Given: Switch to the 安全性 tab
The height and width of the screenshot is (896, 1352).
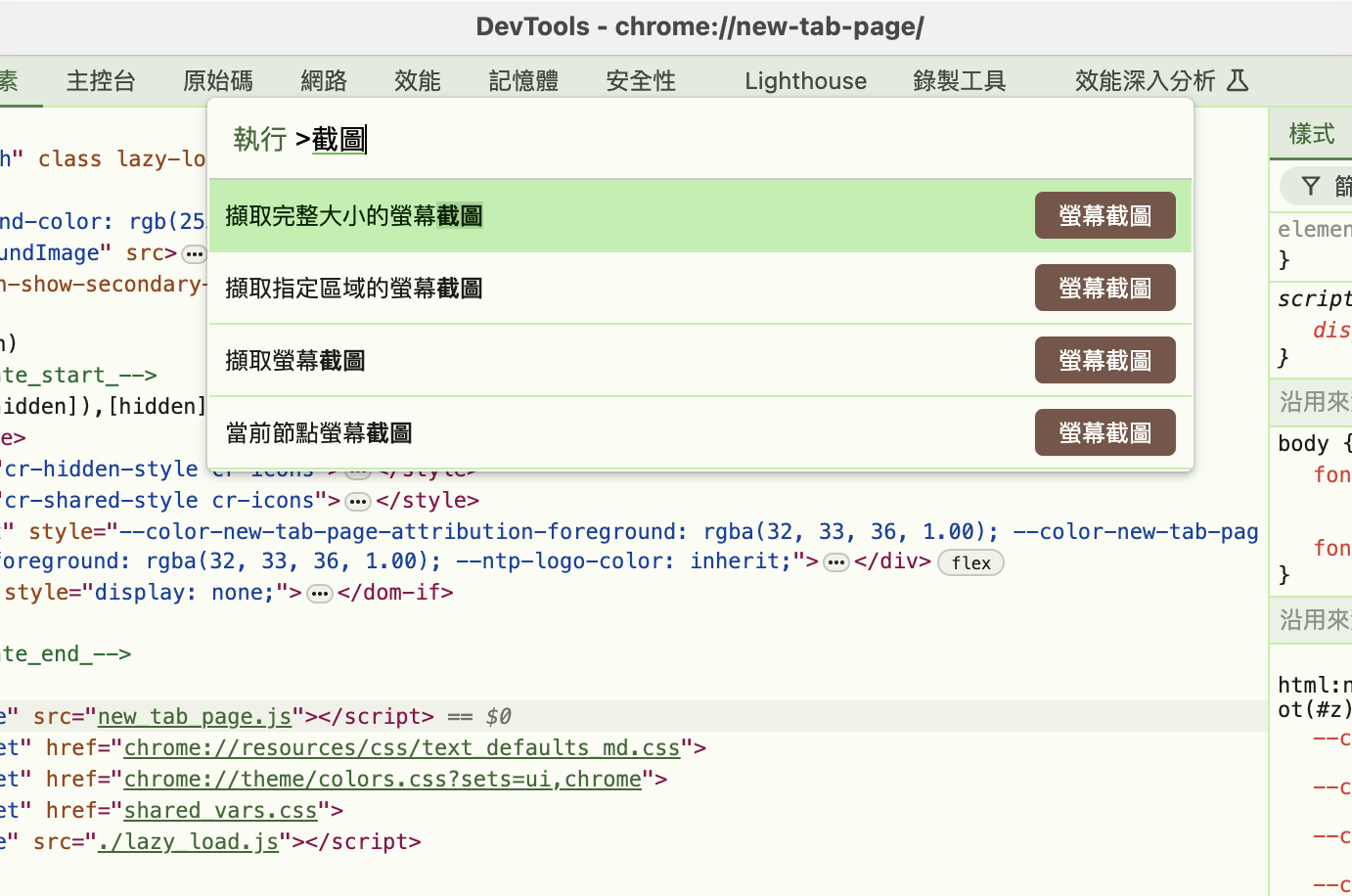Looking at the screenshot, I should (x=641, y=80).
